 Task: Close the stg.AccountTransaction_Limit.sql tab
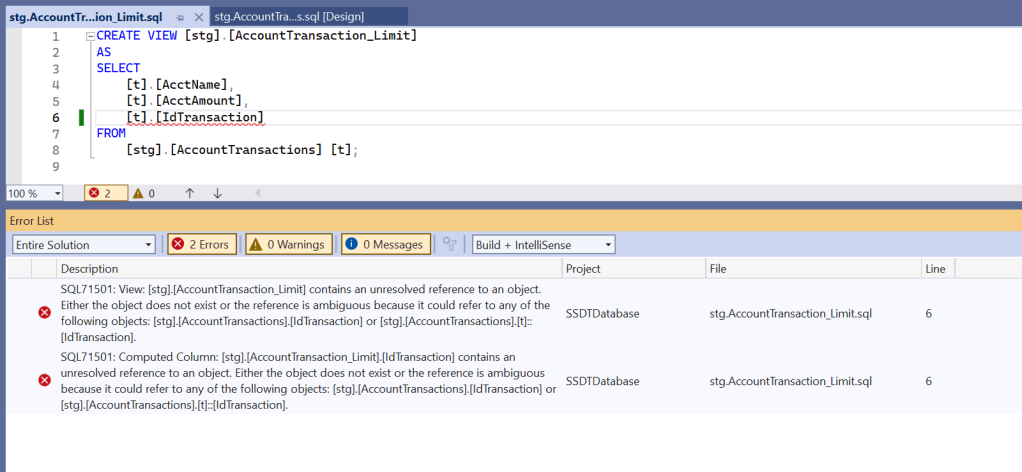(197, 17)
